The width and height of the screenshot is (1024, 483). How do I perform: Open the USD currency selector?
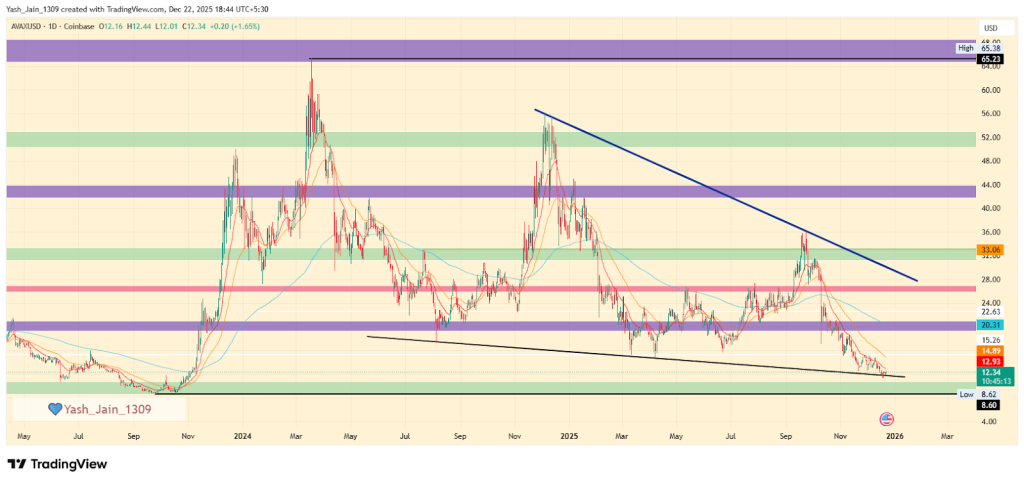[x=989, y=27]
